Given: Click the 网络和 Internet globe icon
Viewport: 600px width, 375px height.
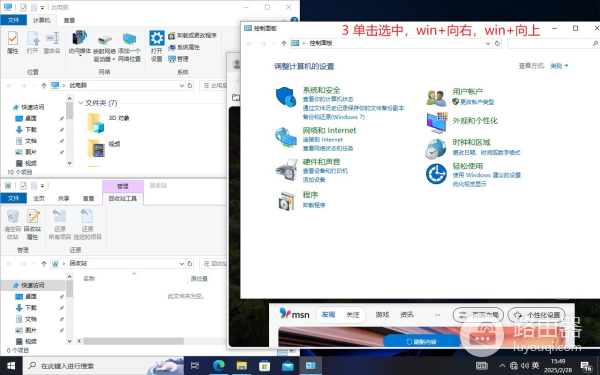Looking at the screenshot, I should click(286, 137).
